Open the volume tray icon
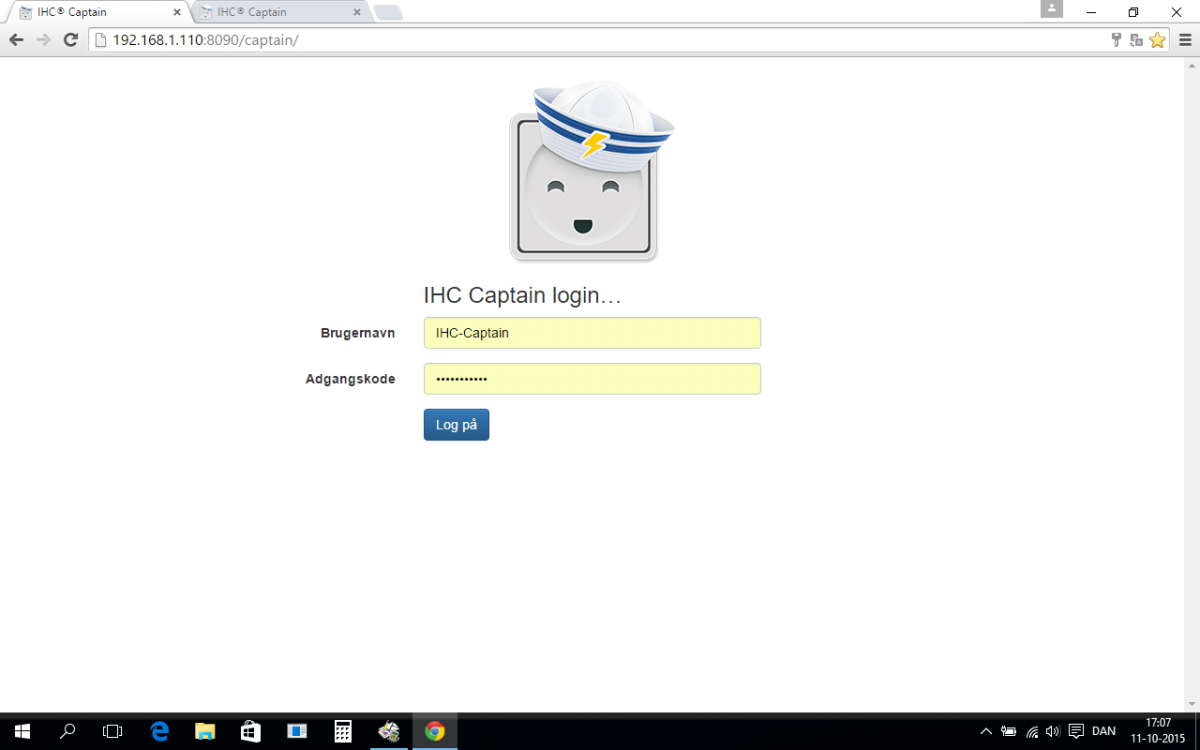This screenshot has height=750, width=1200. click(x=1053, y=731)
